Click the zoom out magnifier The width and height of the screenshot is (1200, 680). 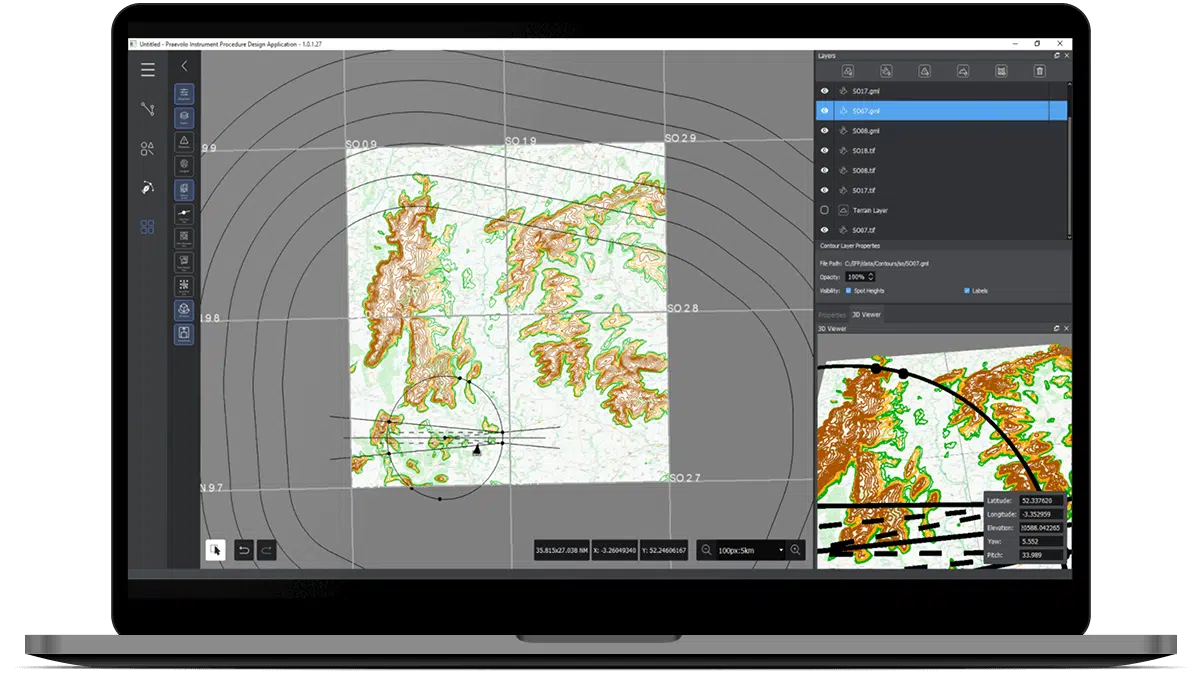(x=707, y=550)
